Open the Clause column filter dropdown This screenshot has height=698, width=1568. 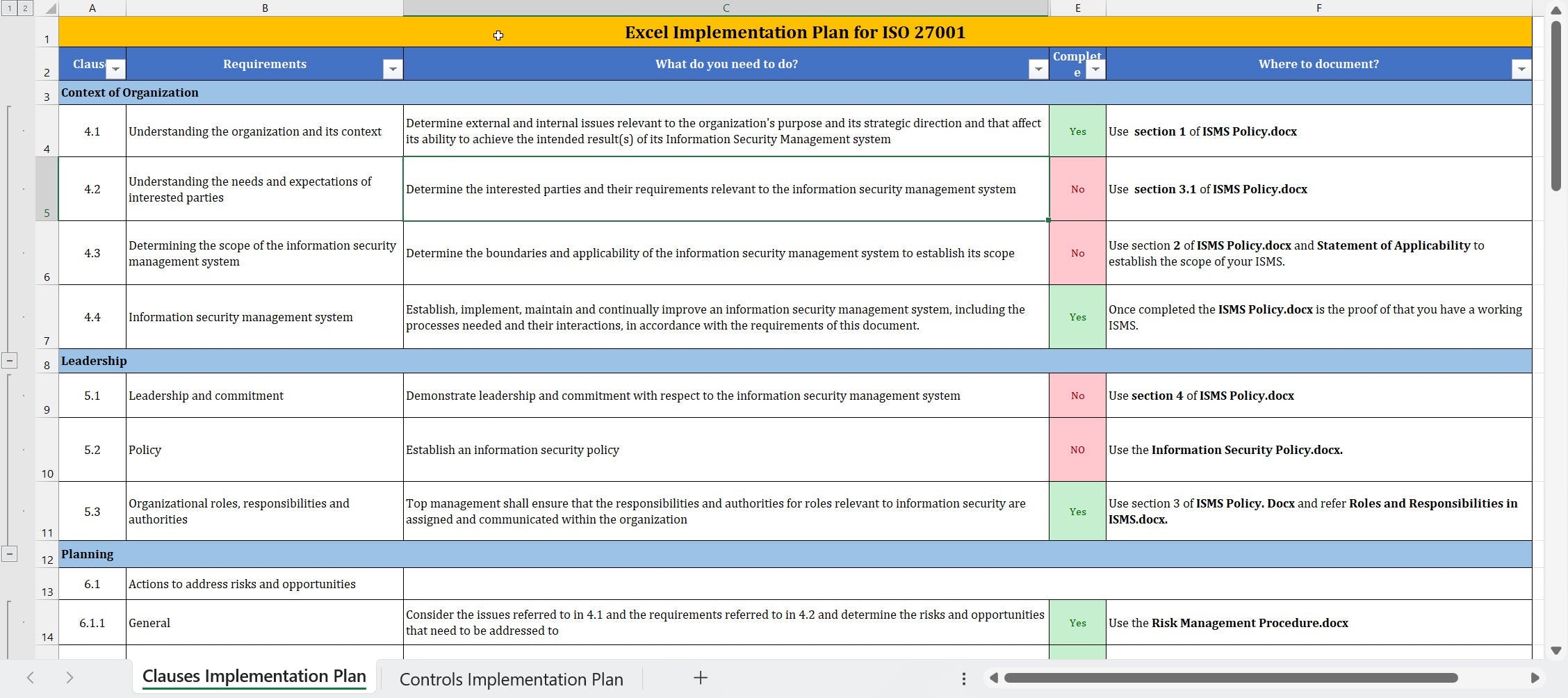(x=115, y=68)
